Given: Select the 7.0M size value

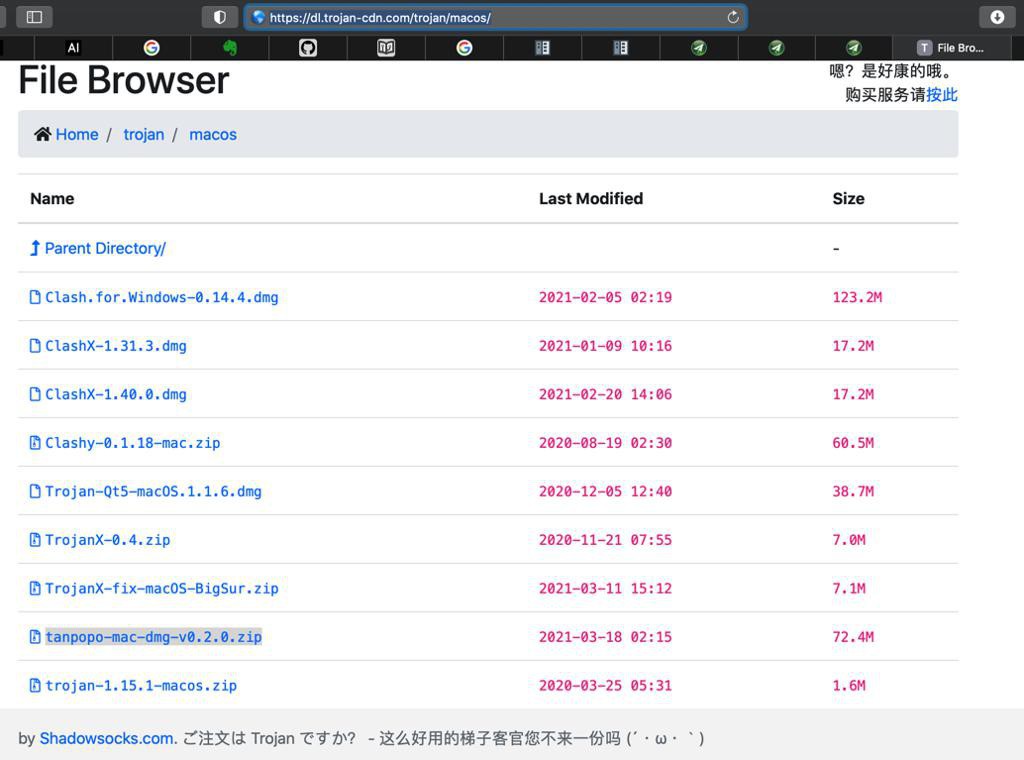Looking at the screenshot, I should point(849,540).
